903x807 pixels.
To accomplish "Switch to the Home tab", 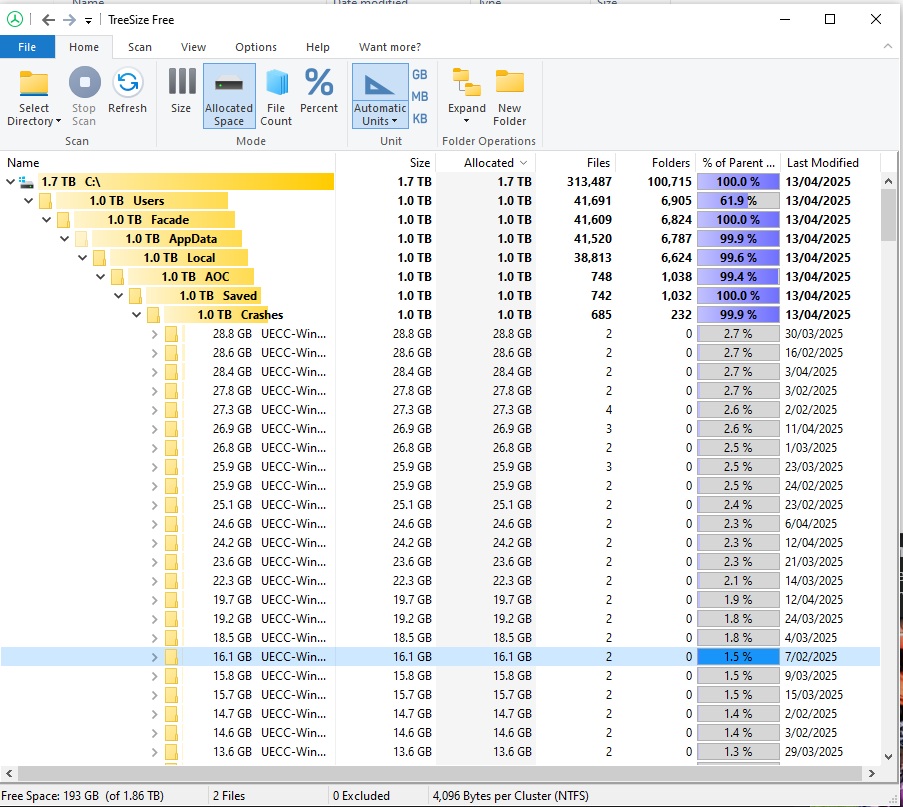I will click(x=84, y=47).
